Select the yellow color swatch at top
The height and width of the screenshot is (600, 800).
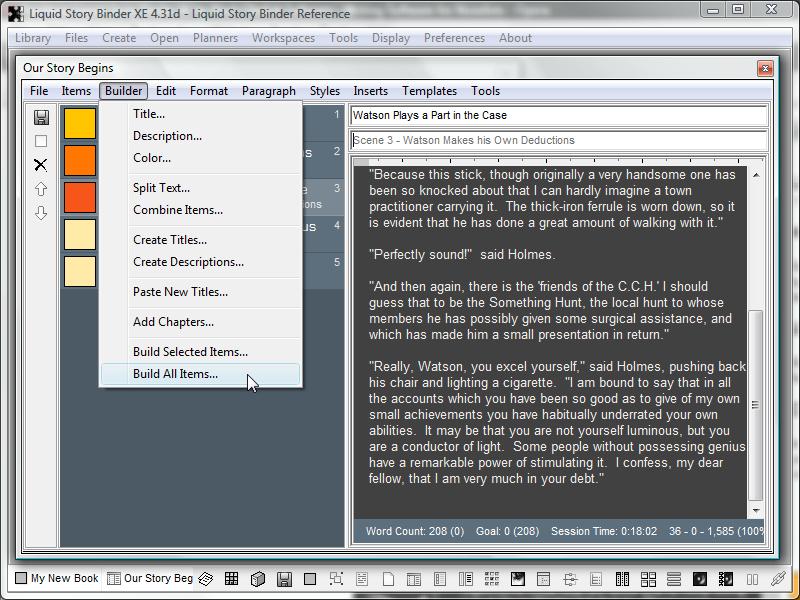(80, 124)
